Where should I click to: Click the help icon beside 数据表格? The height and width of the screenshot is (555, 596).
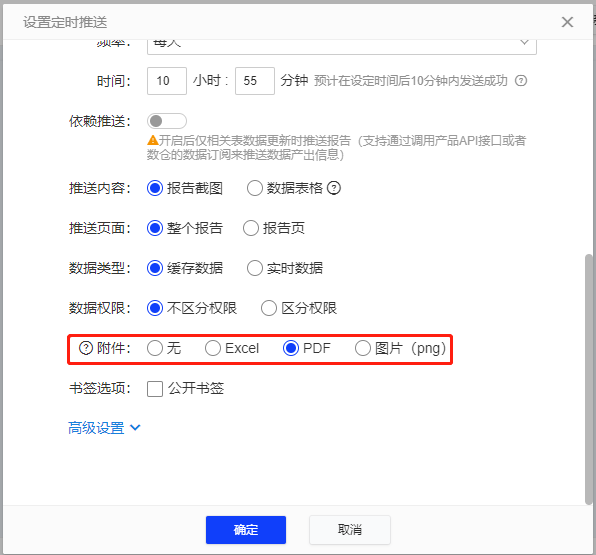[x=334, y=188]
